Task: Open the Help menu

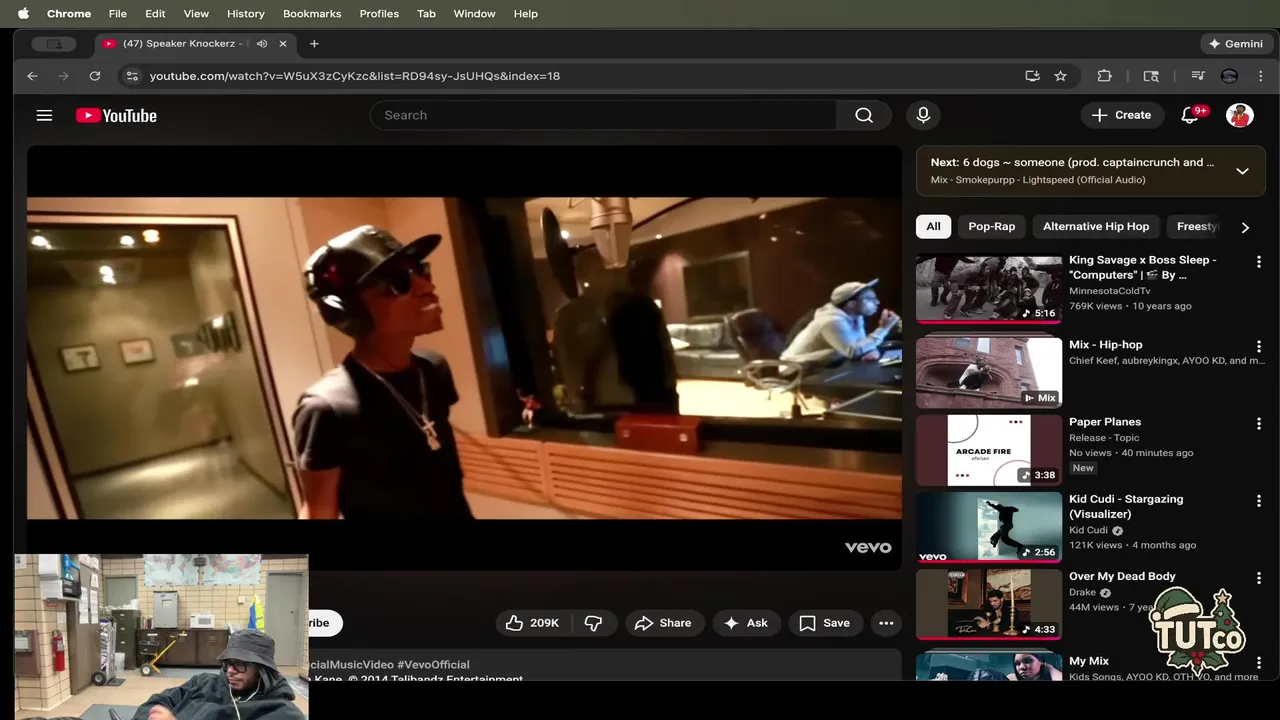Action: [526, 13]
